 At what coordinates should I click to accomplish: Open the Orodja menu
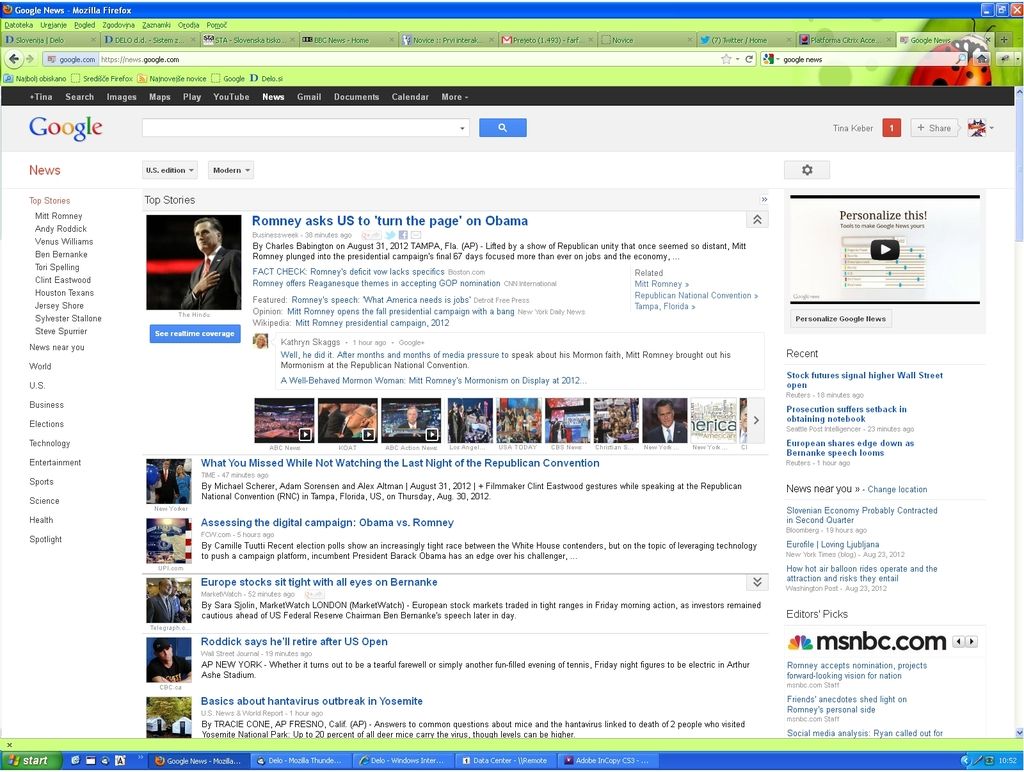pos(189,25)
